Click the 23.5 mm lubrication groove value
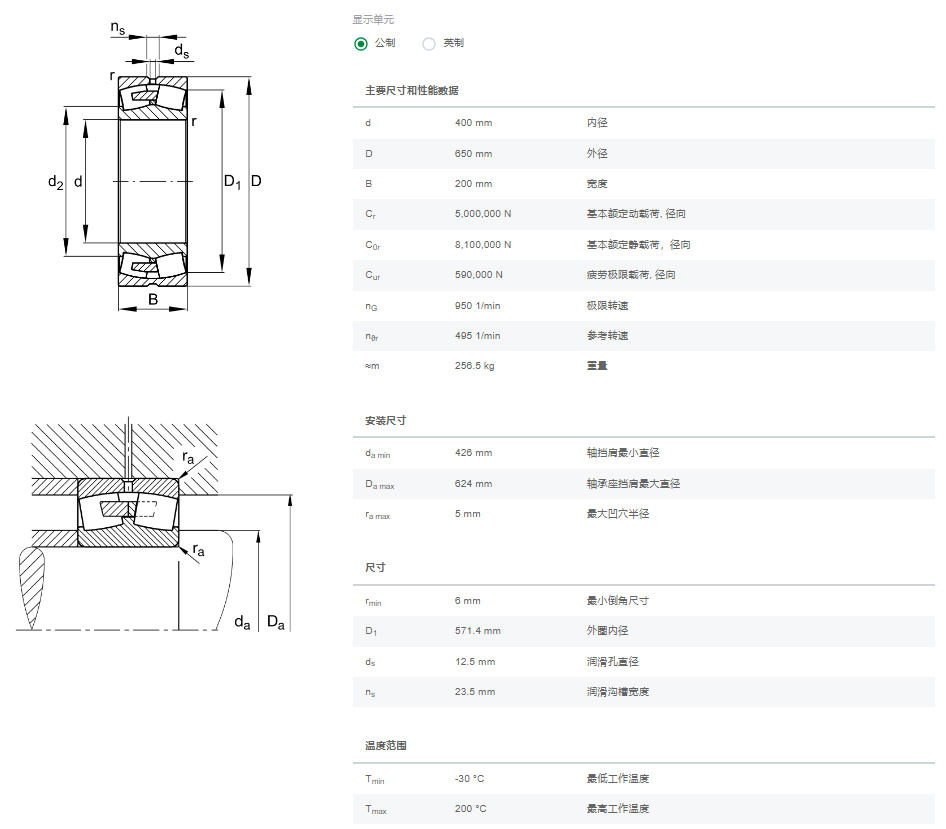The height and width of the screenshot is (829, 946). 475,692
